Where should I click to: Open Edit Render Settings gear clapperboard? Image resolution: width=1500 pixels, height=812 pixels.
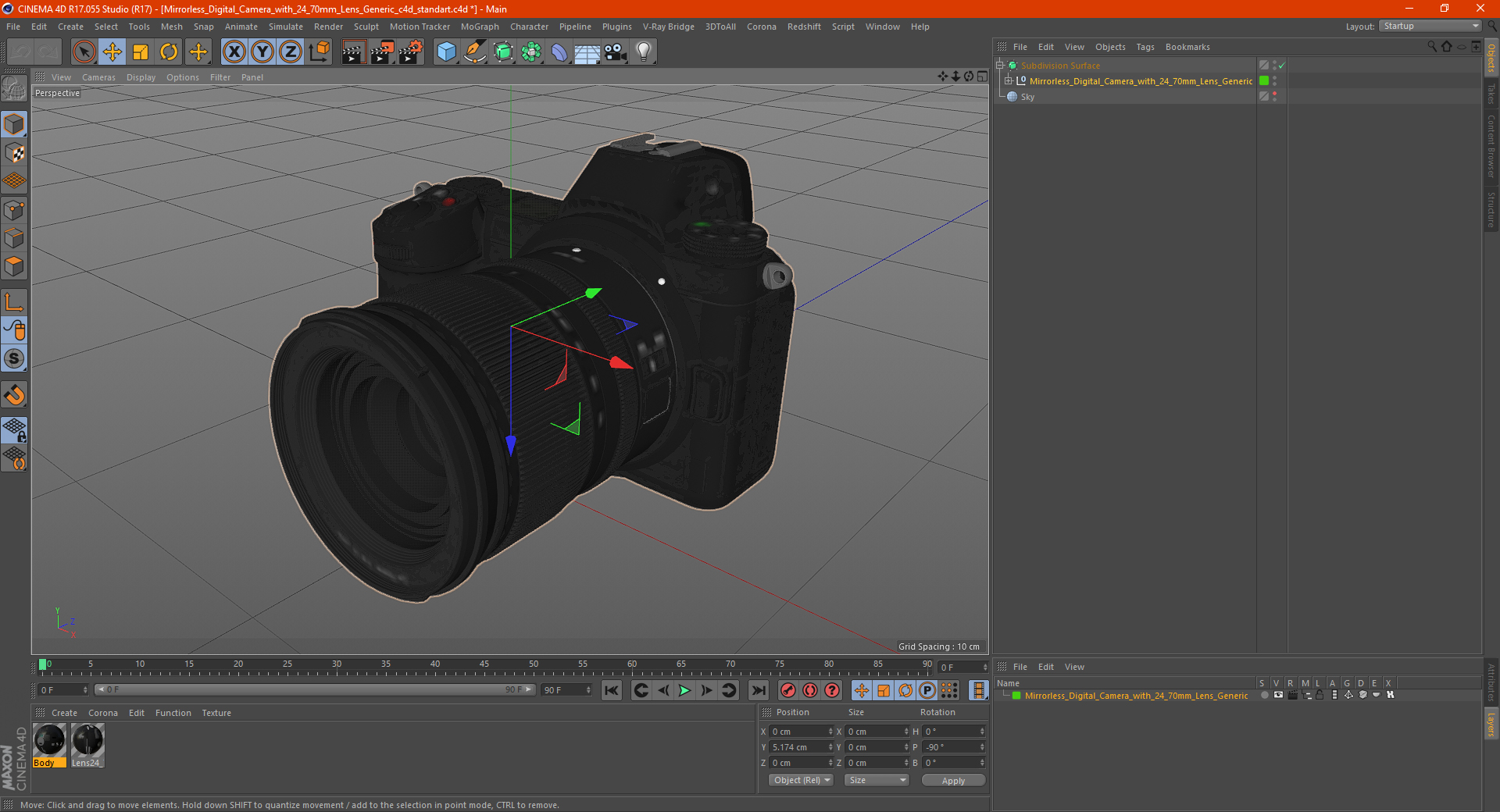[411, 52]
